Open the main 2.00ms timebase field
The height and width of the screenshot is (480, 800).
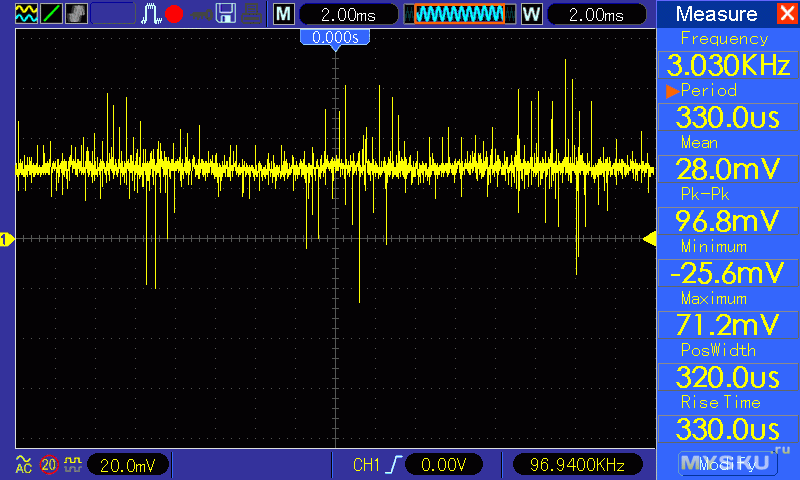click(348, 14)
